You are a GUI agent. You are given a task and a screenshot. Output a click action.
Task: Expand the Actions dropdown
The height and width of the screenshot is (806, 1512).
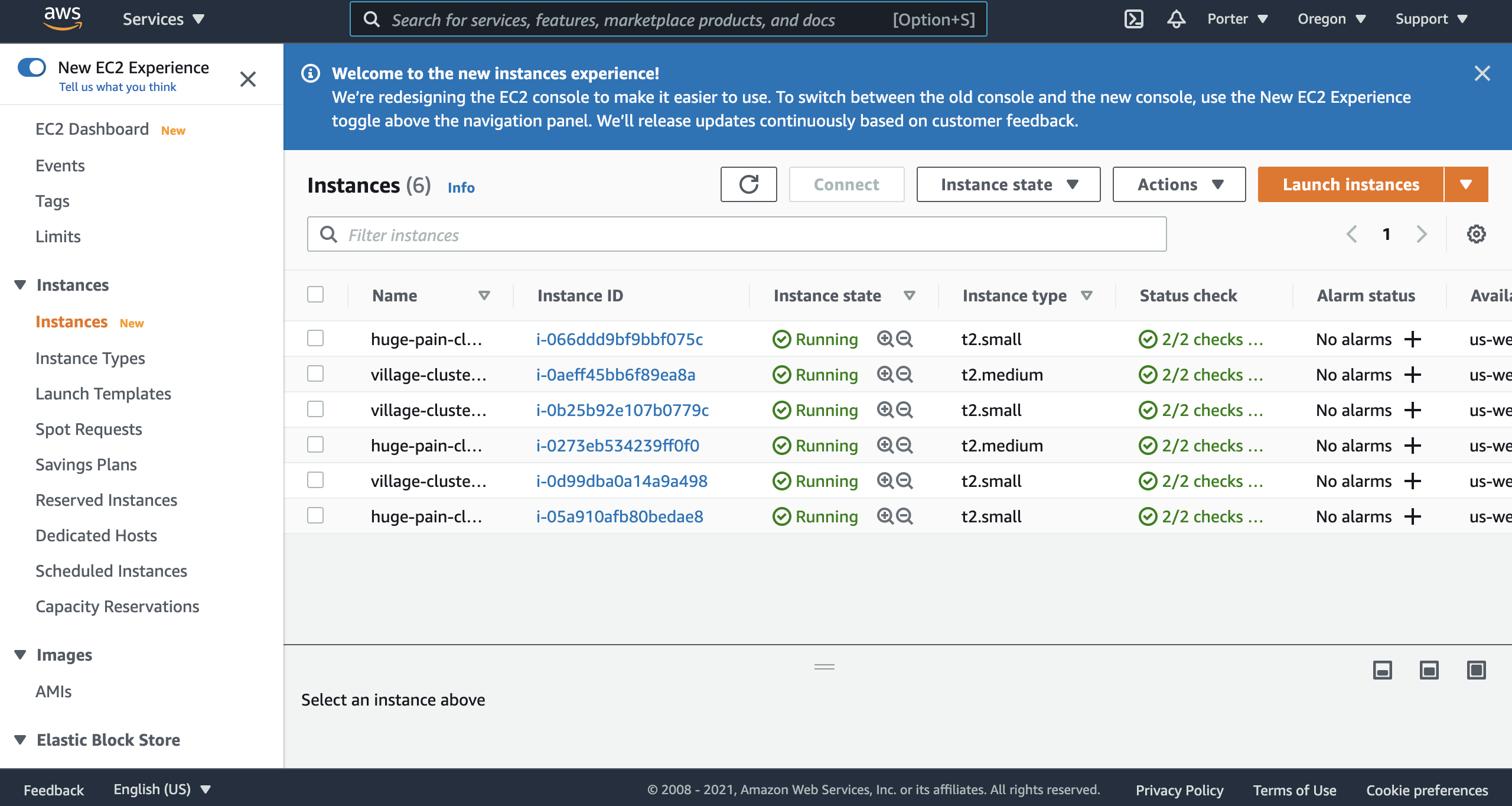[x=1179, y=184]
